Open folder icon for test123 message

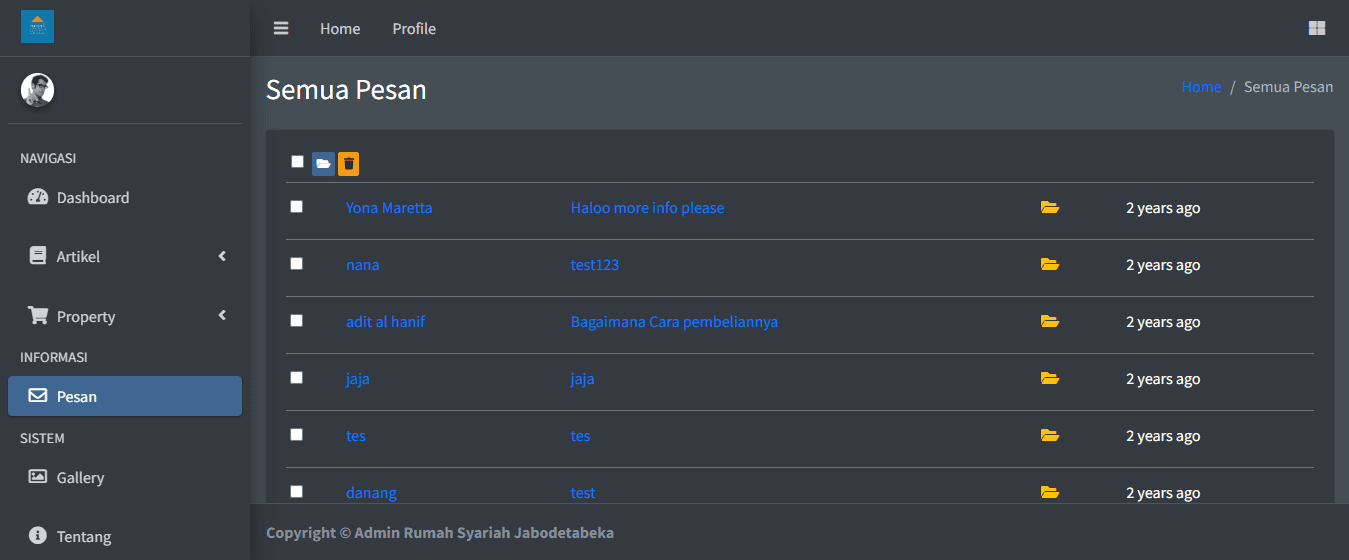pyautogui.click(x=1049, y=265)
